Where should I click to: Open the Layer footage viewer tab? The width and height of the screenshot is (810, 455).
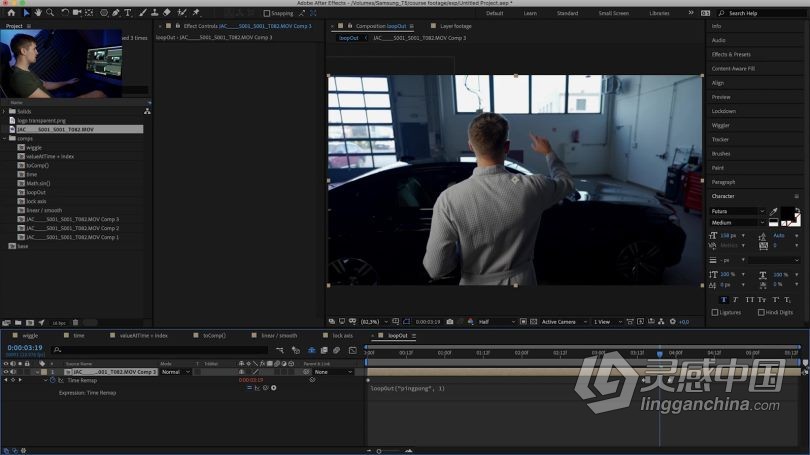[x=456, y=26]
